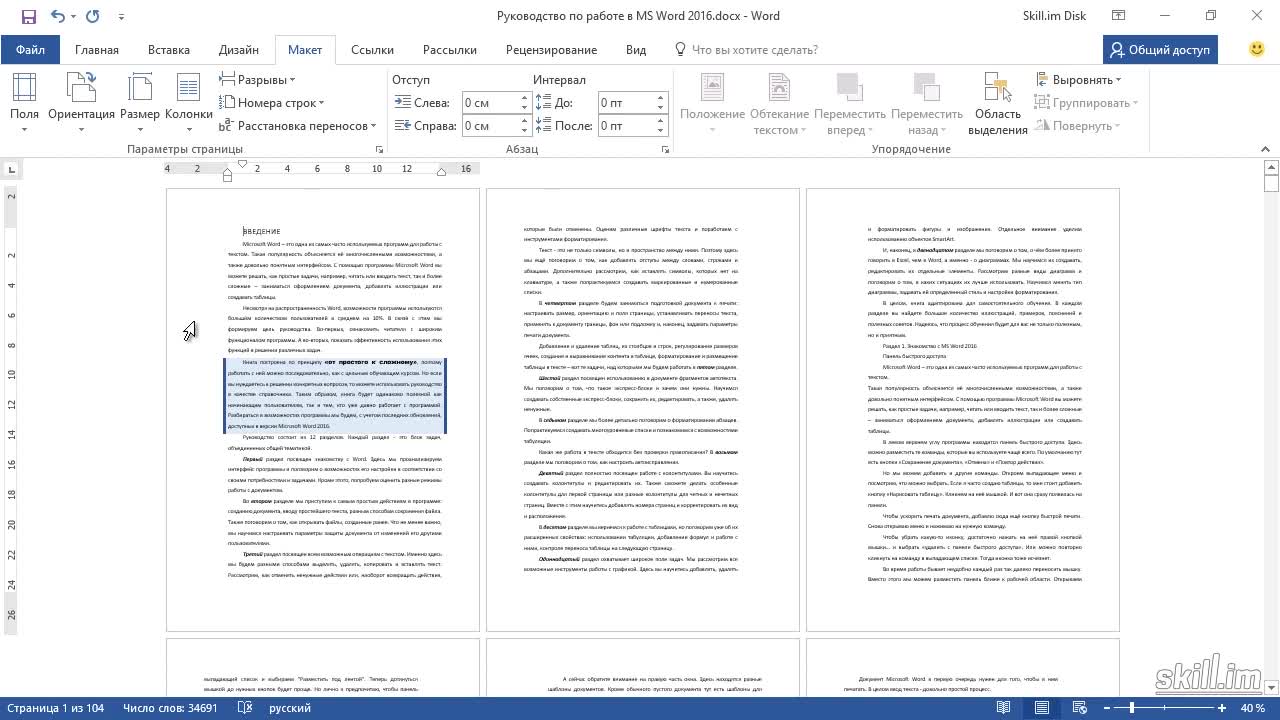This screenshot has height=720, width=1280.
Task: Switch to the Рассылки tab
Action: [449, 50]
